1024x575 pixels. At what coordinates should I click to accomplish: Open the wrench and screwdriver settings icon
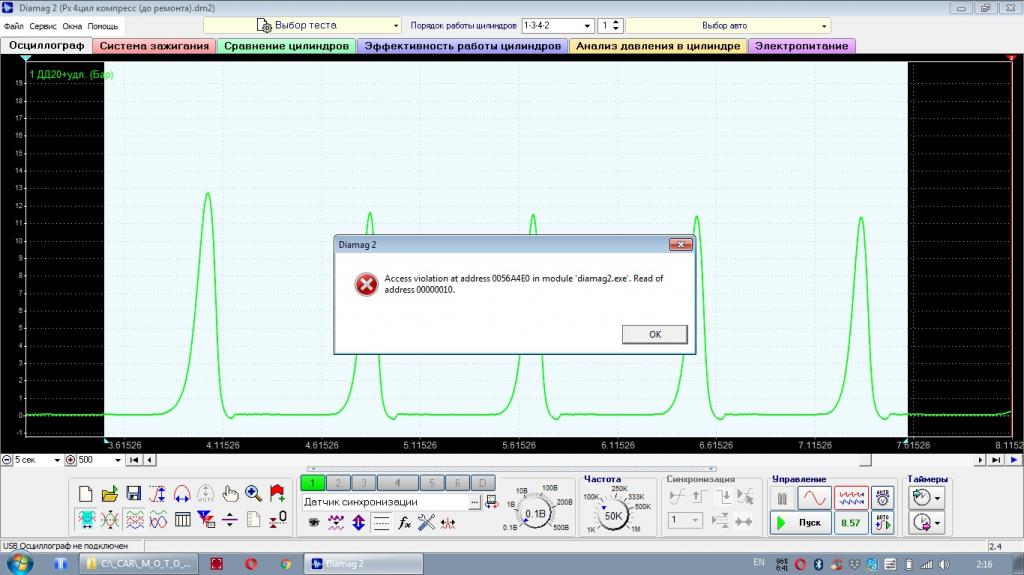coord(426,523)
